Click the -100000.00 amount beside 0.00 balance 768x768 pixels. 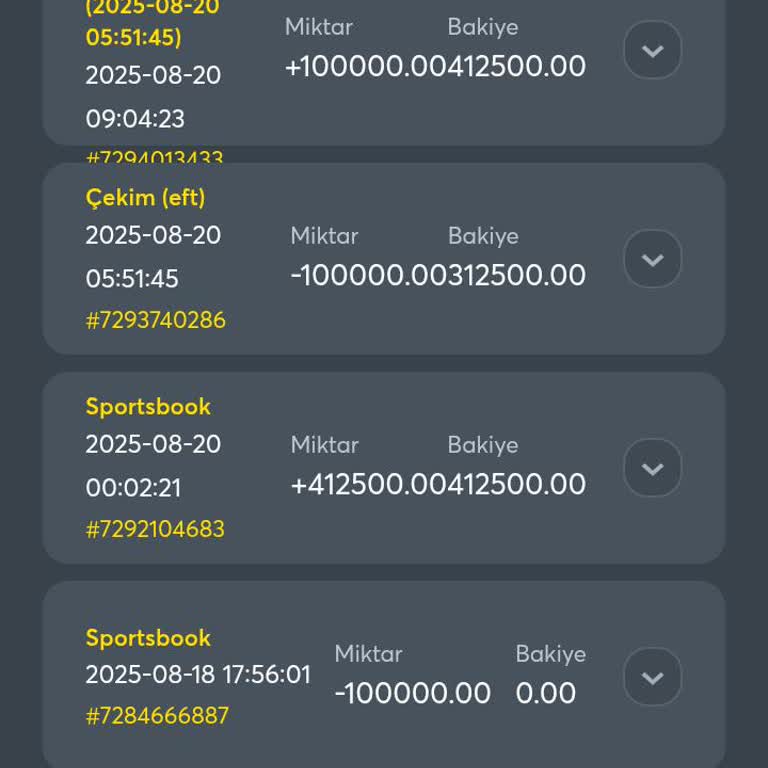click(x=412, y=693)
